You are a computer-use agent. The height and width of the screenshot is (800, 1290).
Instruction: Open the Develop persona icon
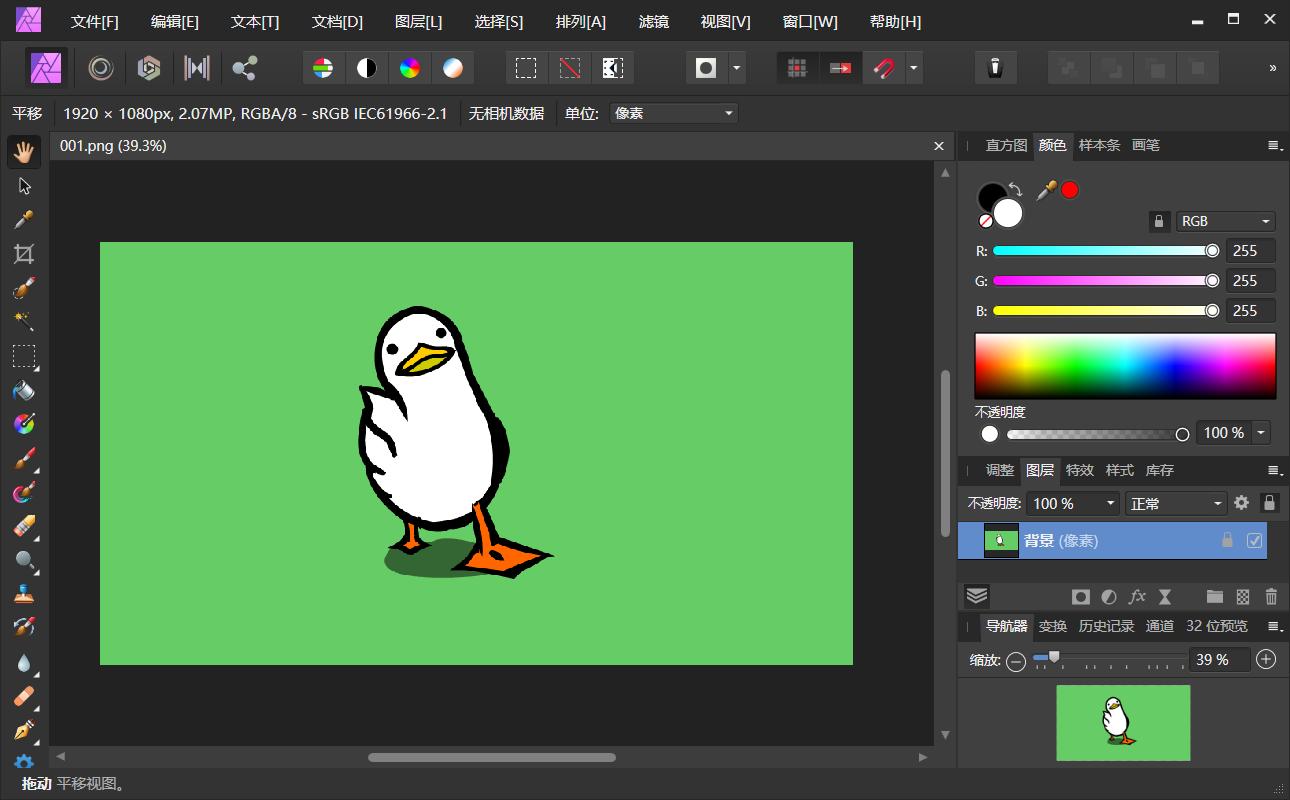tap(149, 68)
